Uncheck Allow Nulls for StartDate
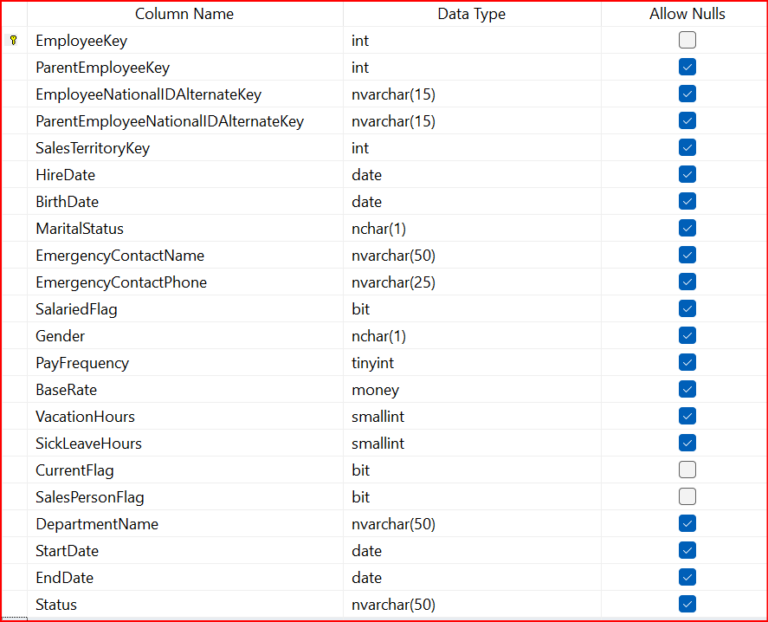This screenshot has width=768, height=622. (687, 550)
